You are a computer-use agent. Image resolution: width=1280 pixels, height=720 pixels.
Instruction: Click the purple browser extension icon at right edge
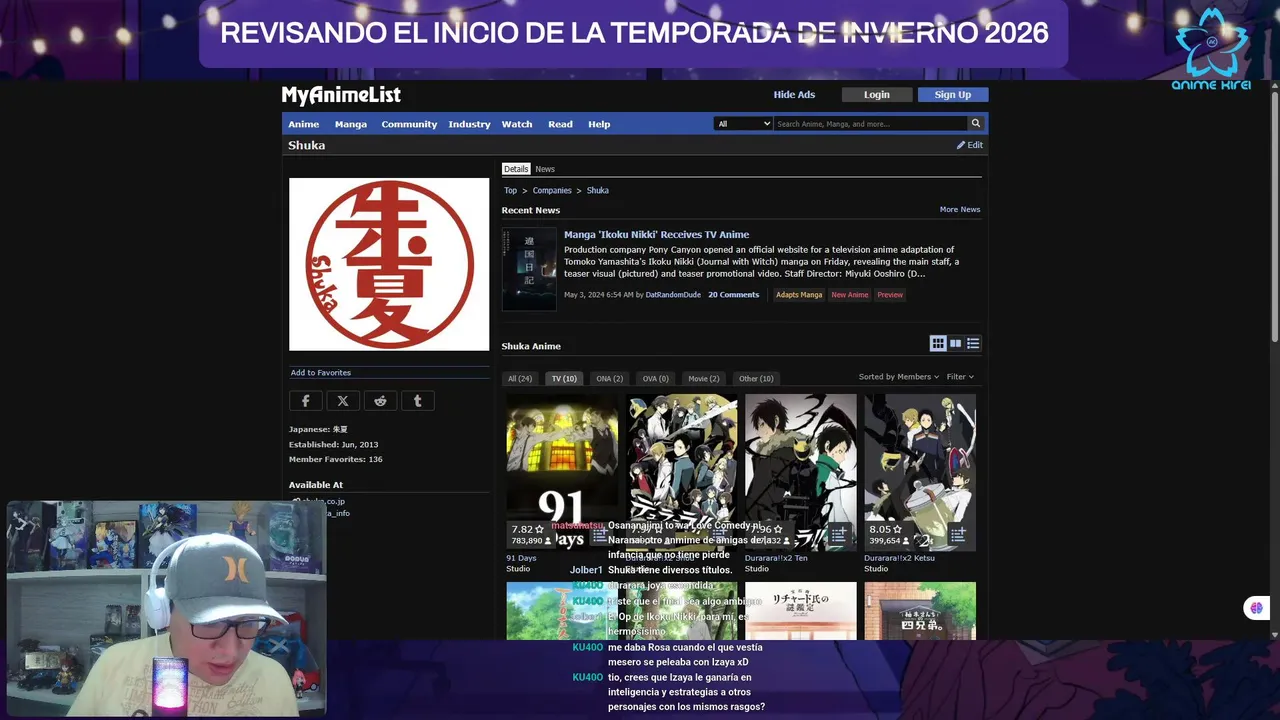pos(1256,608)
